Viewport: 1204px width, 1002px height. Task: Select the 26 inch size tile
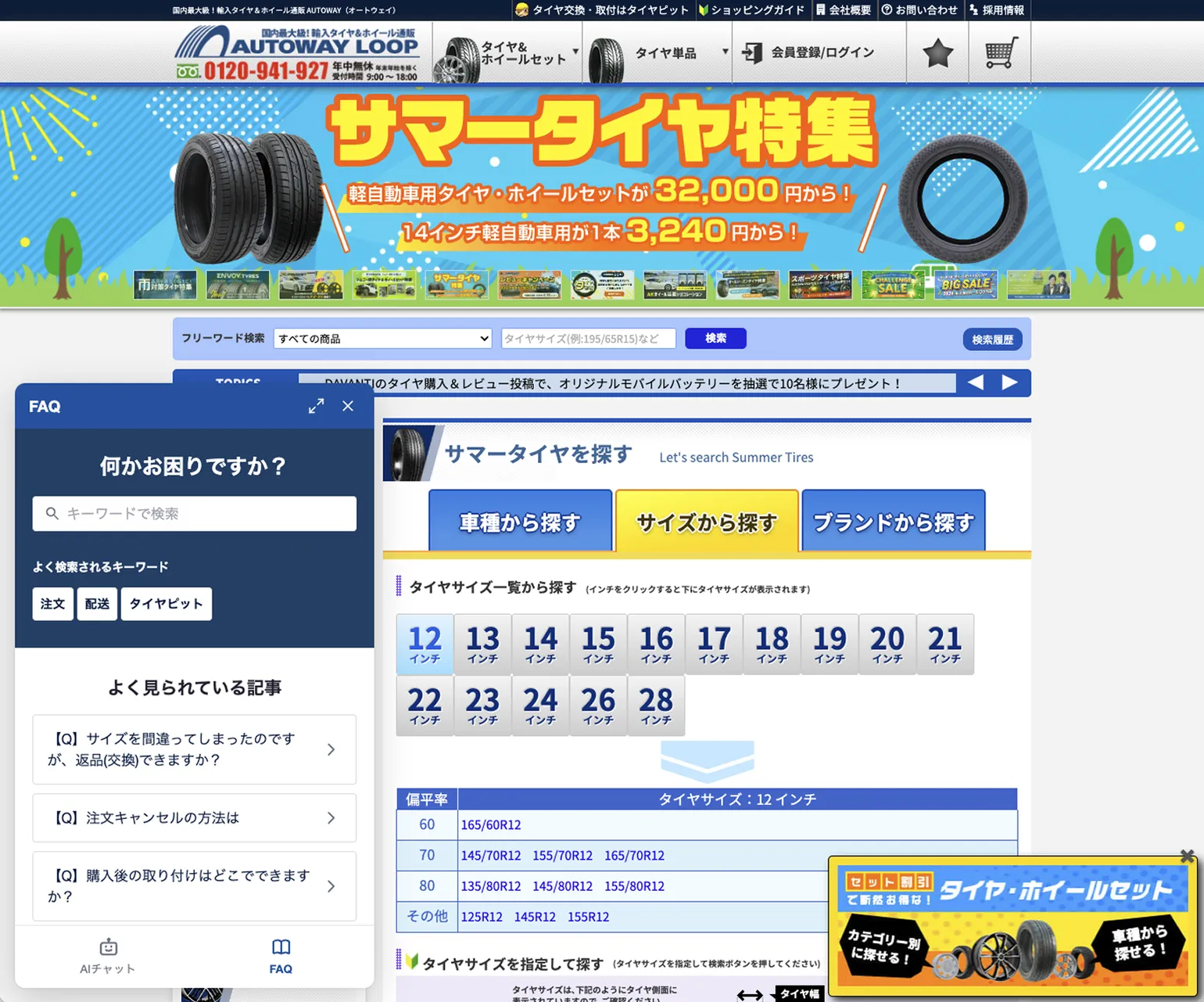tap(598, 706)
